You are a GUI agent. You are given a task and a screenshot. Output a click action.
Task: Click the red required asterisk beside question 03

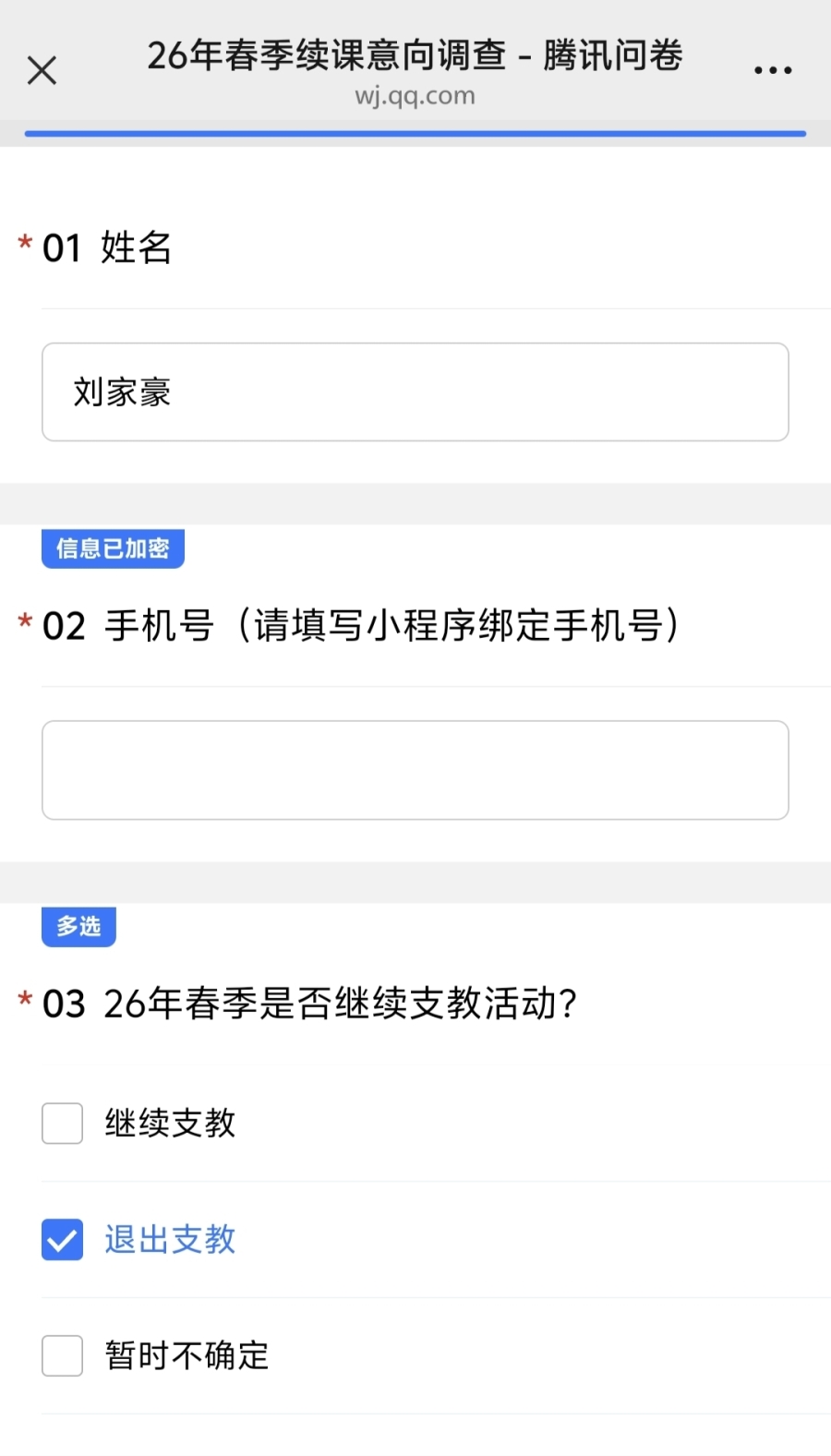(25, 1000)
